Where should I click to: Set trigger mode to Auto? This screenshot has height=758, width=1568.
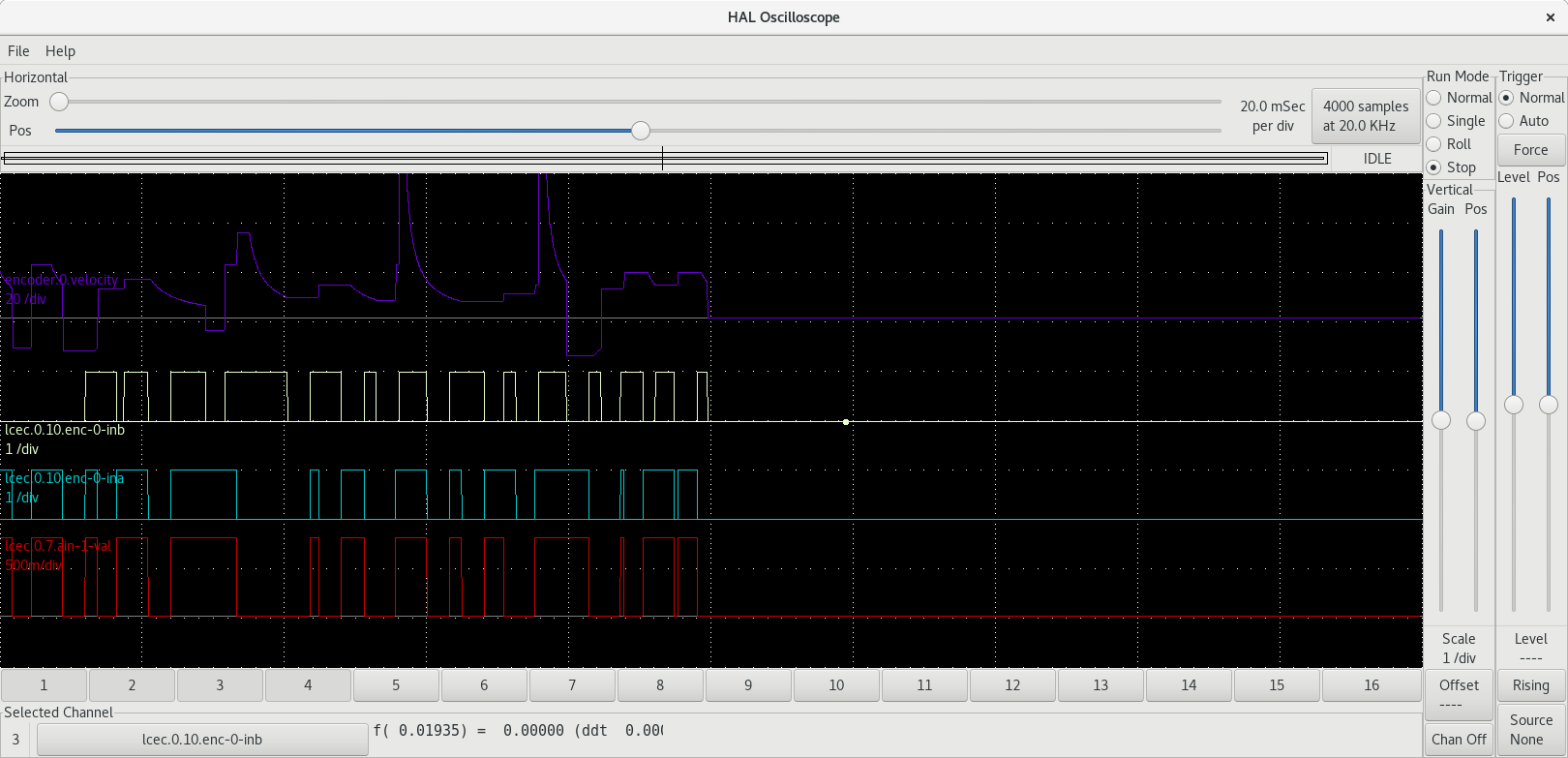tap(1523, 121)
